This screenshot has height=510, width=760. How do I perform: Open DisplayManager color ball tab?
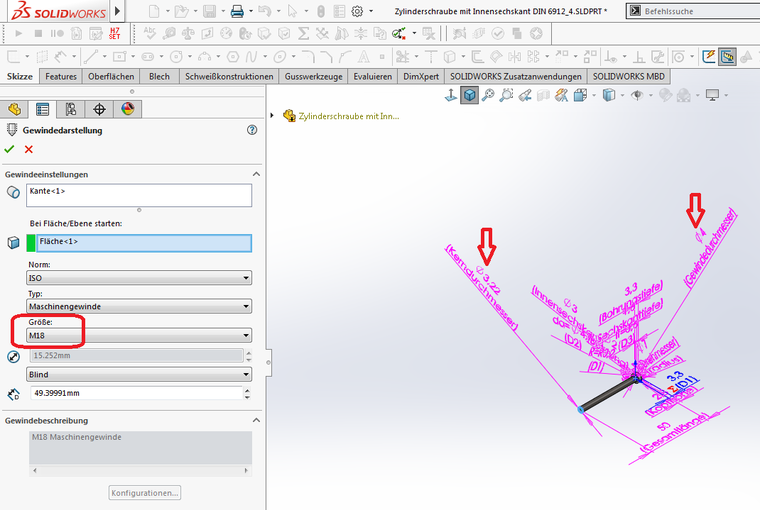[128, 109]
